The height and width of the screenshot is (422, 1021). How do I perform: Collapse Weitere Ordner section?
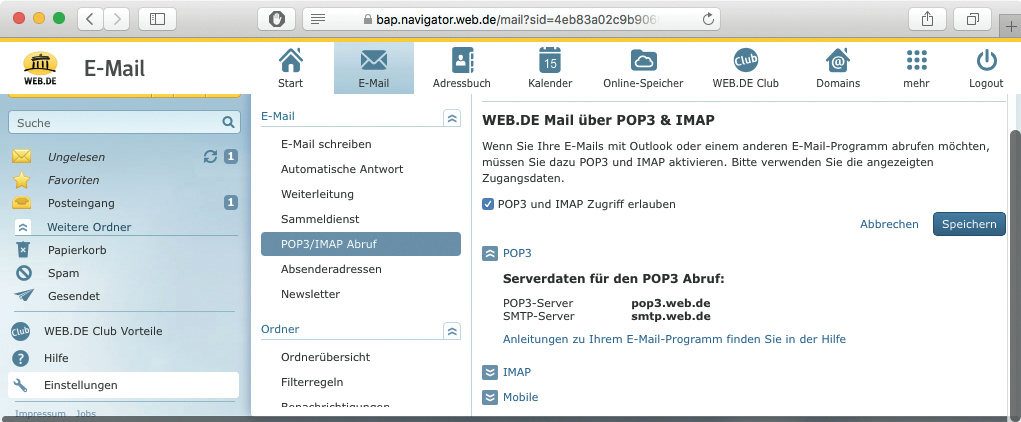coord(23,227)
